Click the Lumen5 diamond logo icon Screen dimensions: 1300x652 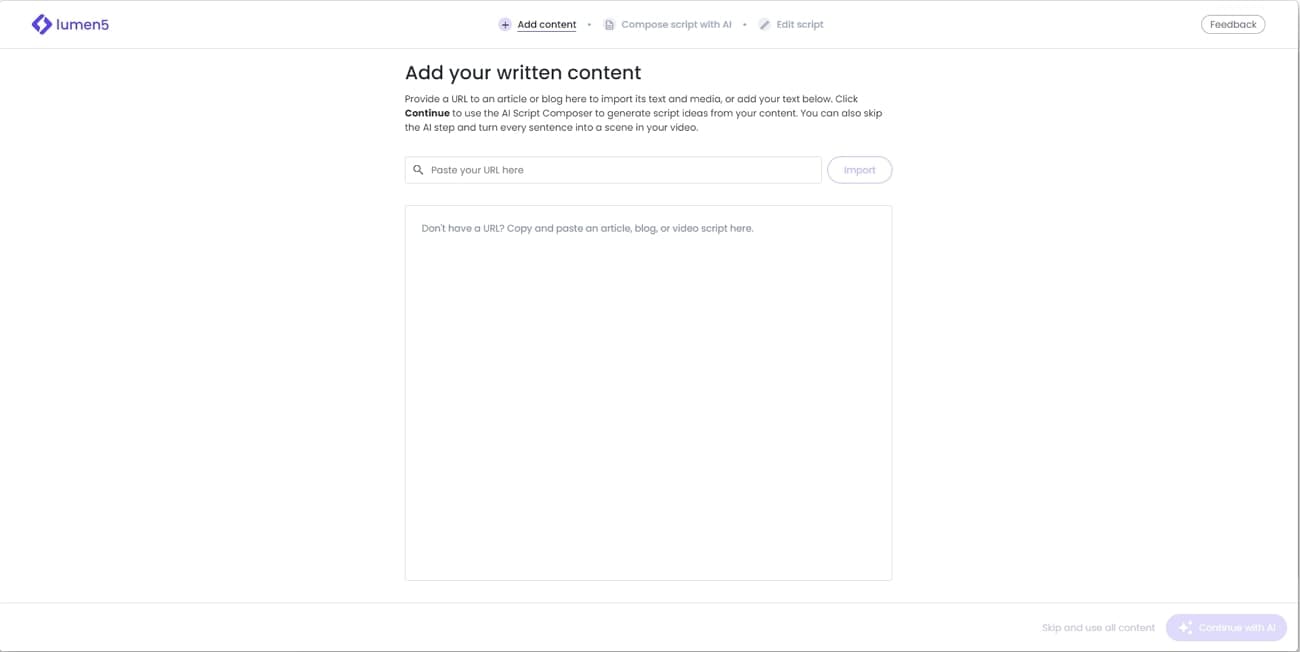coord(41,24)
